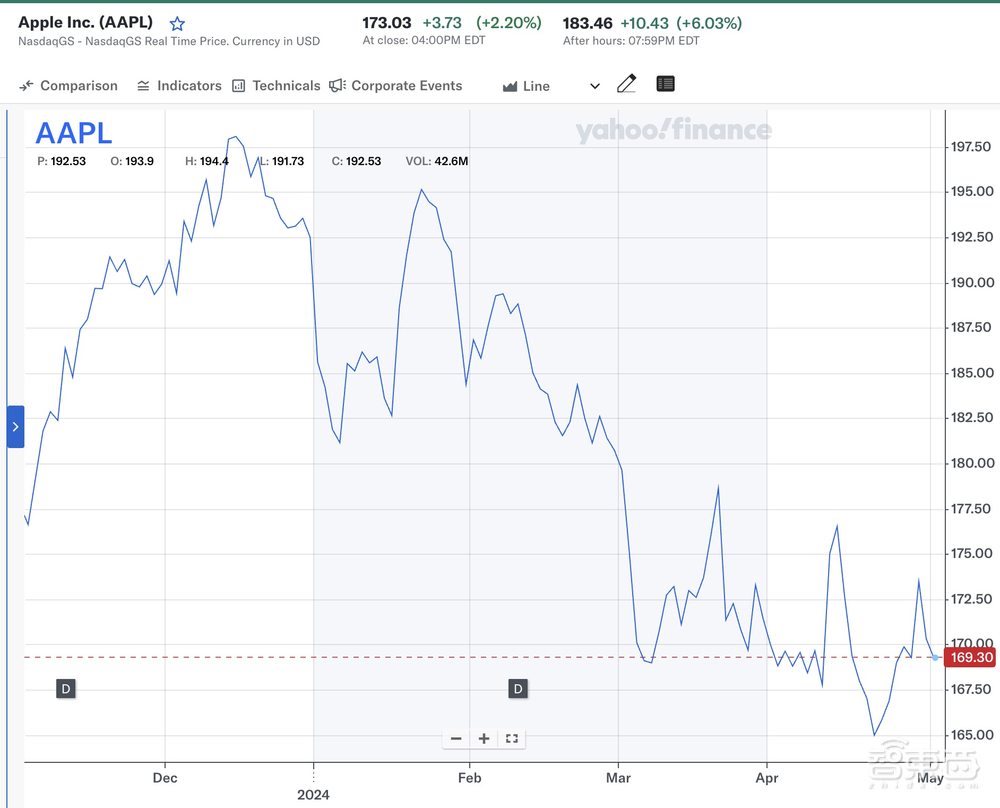1000x808 pixels.
Task: Click the pencil draw tool icon
Action: click(626, 85)
